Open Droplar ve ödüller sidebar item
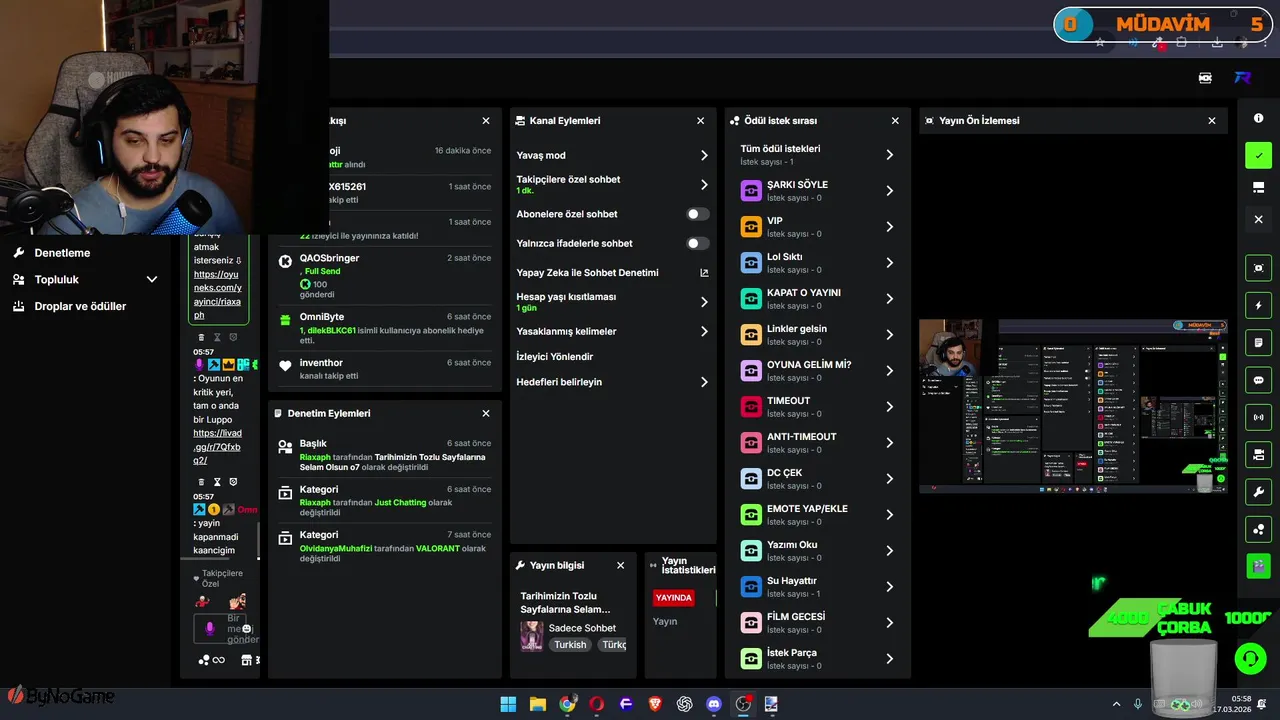Image resolution: width=1280 pixels, height=720 pixels. (80, 306)
